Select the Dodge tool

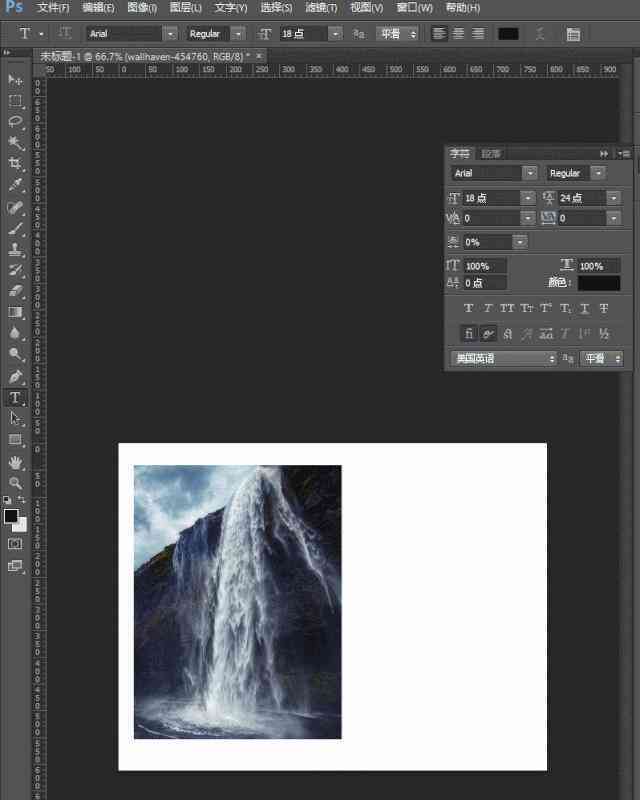(x=15, y=354)
